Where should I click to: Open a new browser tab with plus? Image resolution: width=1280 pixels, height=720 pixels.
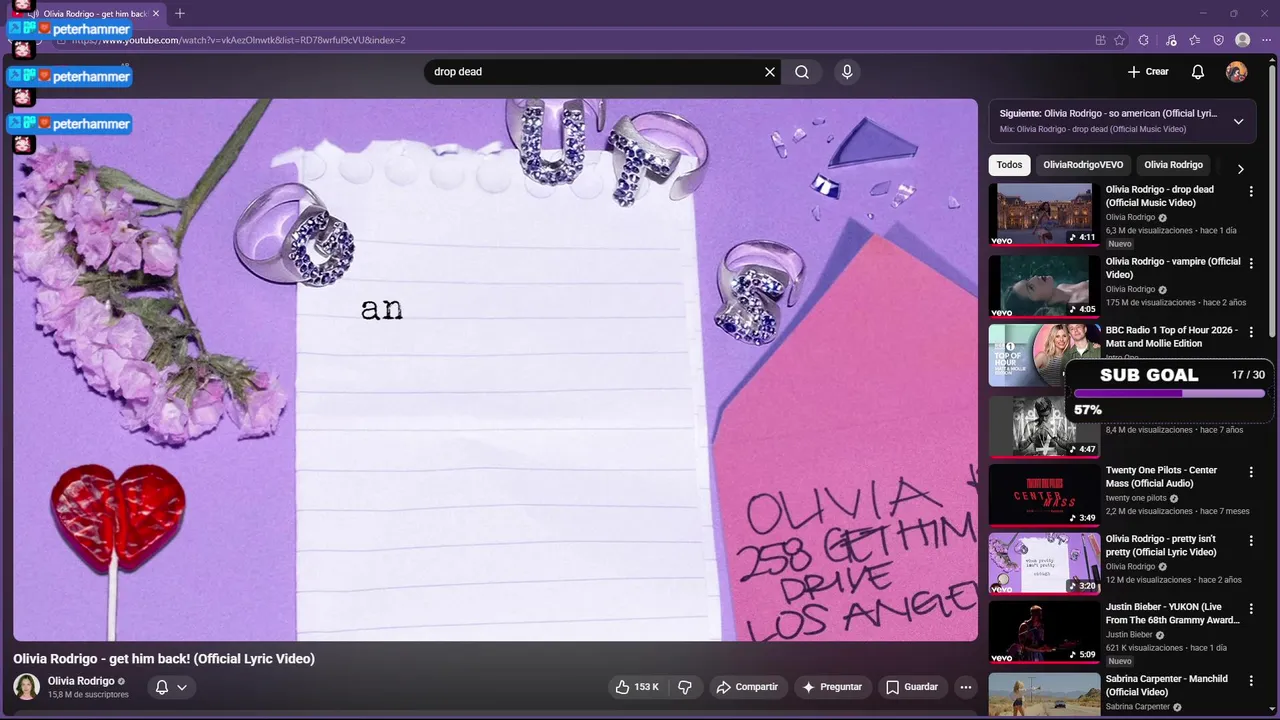[180, 14]
